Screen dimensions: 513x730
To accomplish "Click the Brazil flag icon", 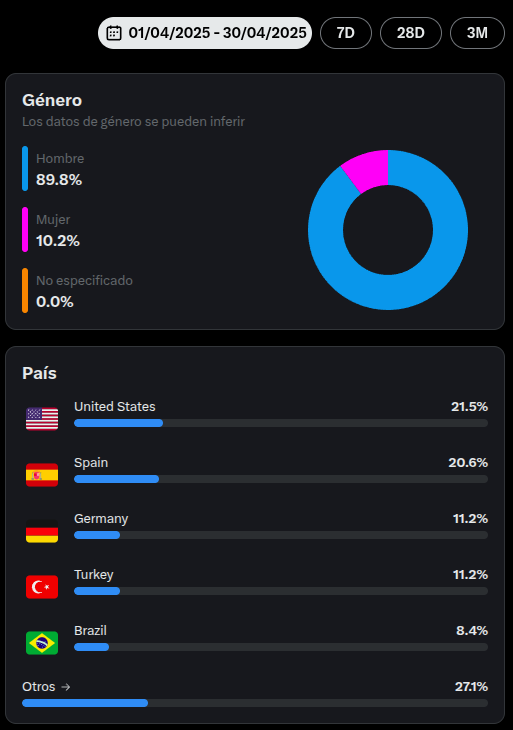I will coord(42,642).
